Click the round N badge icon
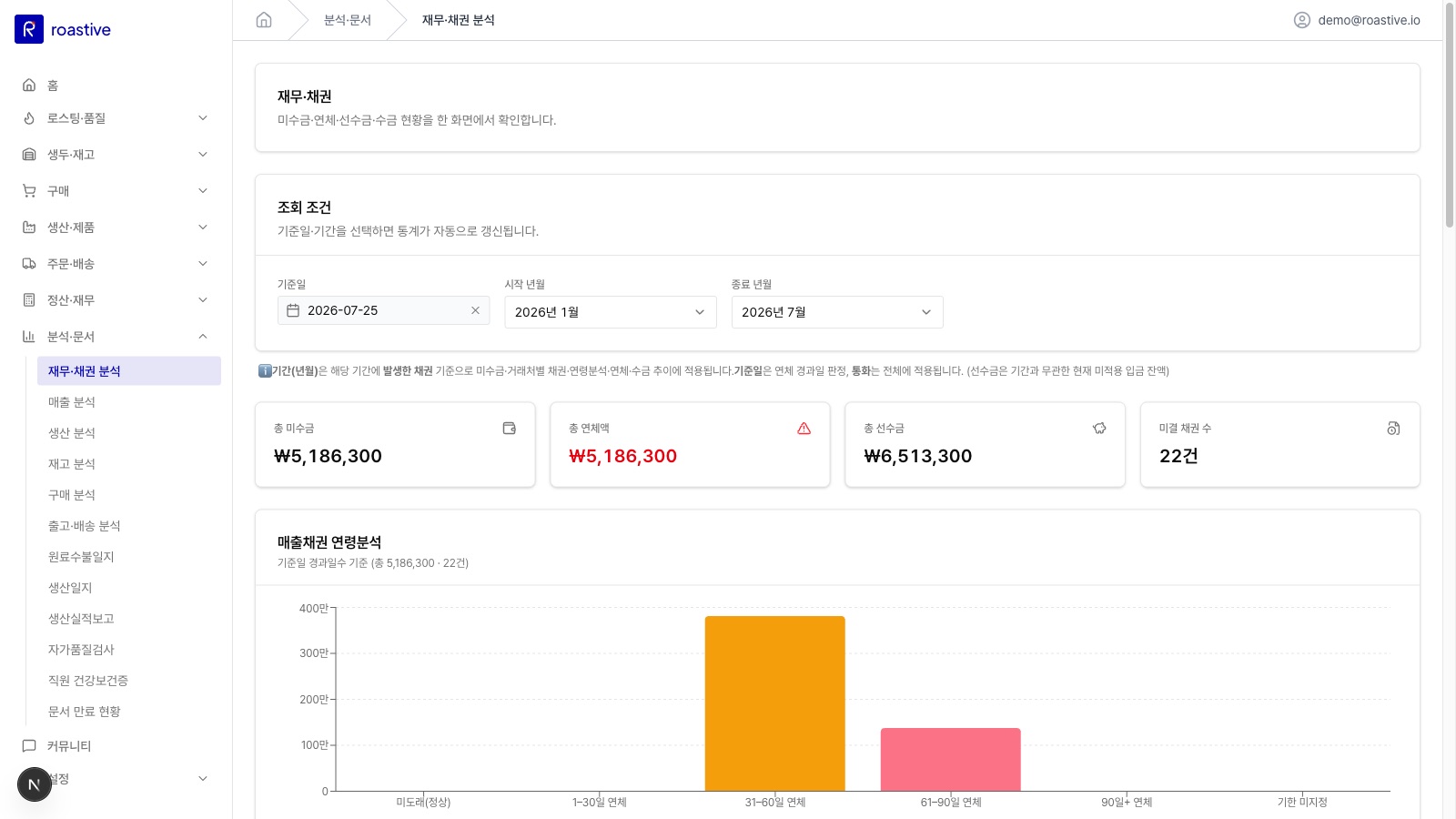Image resolution: width=1456 pixels, height=819 pixels. pos(35,784)
